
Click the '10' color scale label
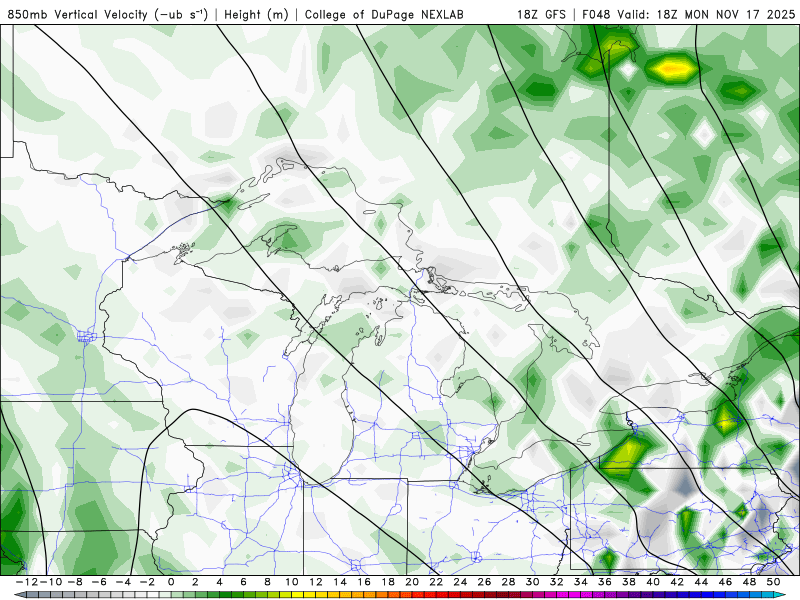tap(291, 582)
